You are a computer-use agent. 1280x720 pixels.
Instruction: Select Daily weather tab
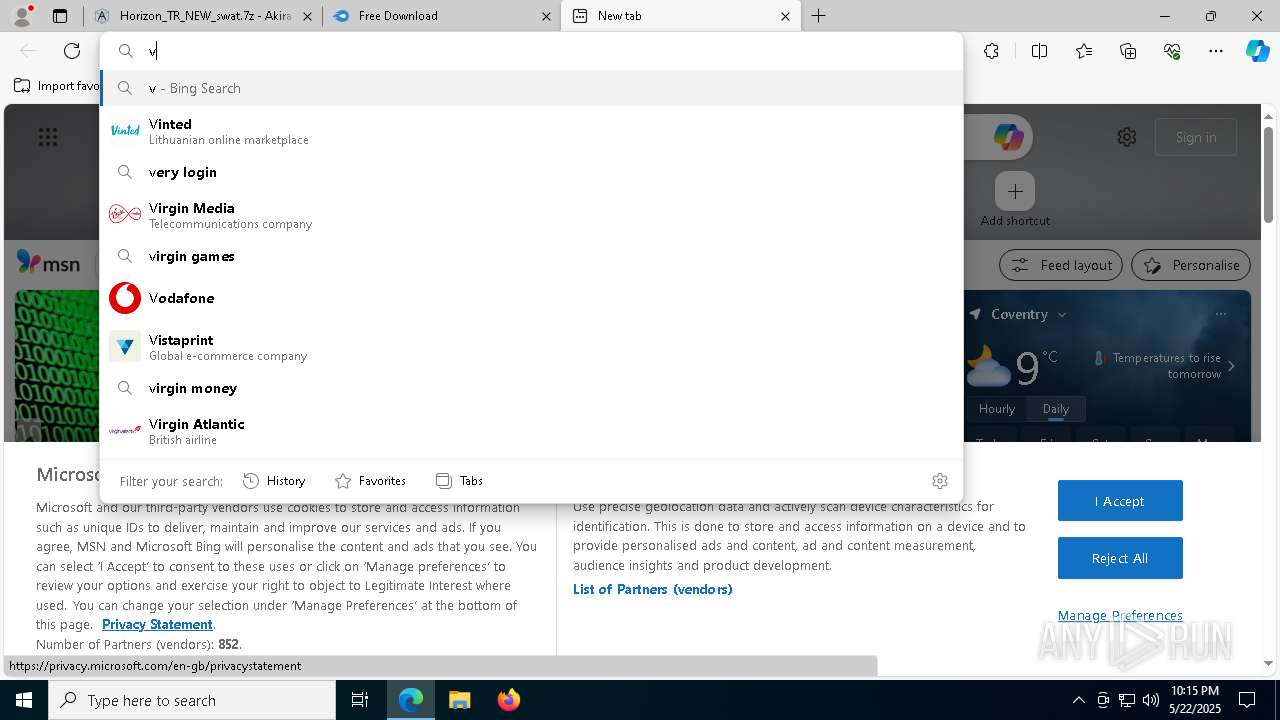click(x=1056, y=409)
